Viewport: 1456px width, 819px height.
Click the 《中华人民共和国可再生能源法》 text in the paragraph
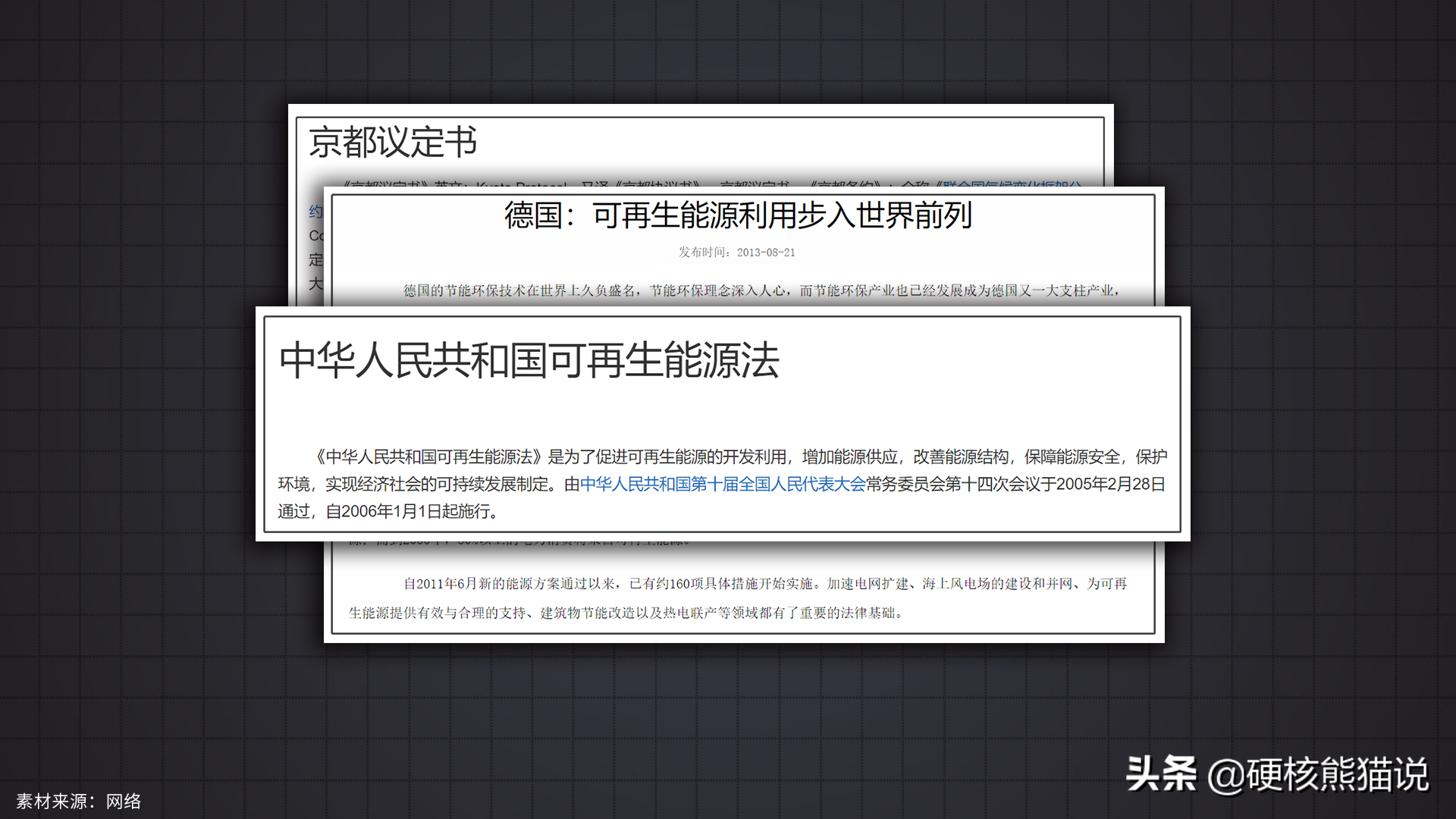[429, 457]
